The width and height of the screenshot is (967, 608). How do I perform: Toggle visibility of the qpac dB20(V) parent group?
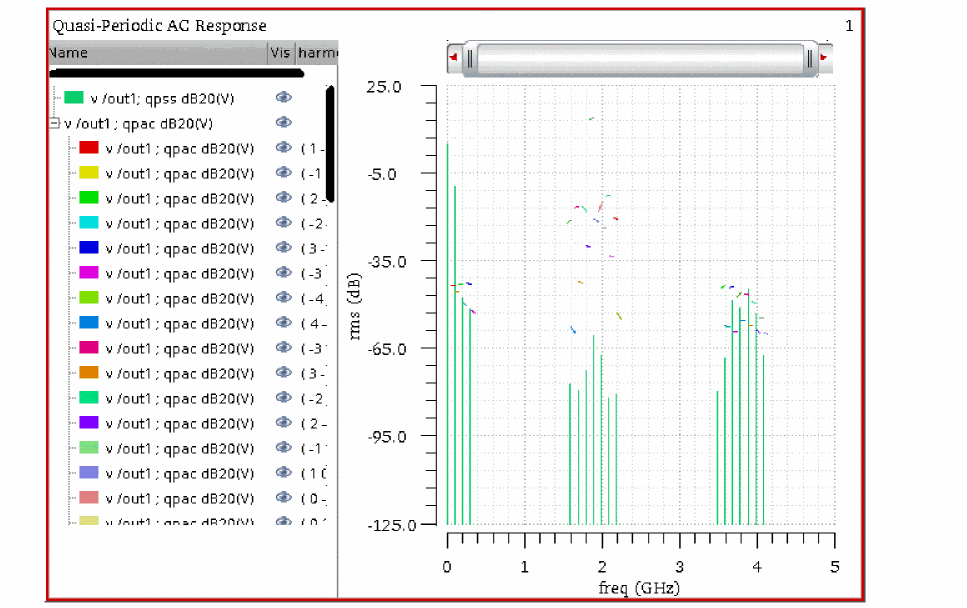click(x=283, y=123)
